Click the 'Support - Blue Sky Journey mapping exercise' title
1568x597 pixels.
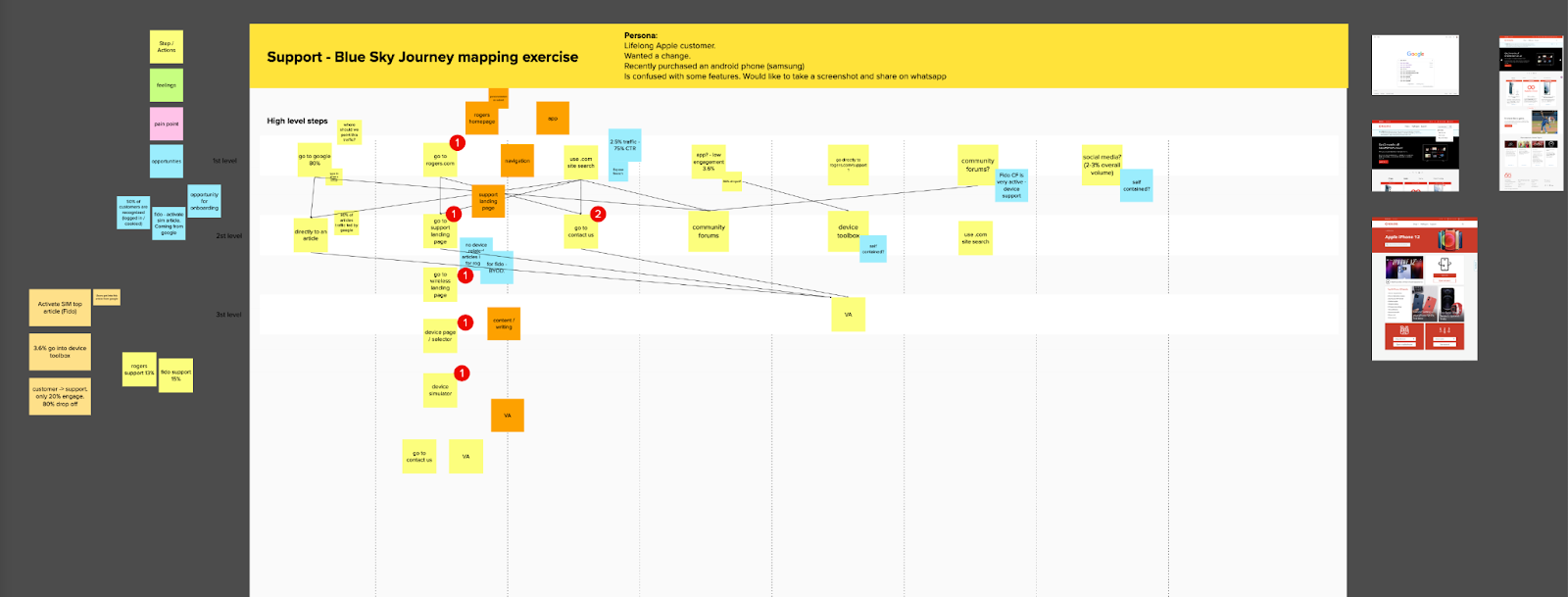click(x=422, y=57)
